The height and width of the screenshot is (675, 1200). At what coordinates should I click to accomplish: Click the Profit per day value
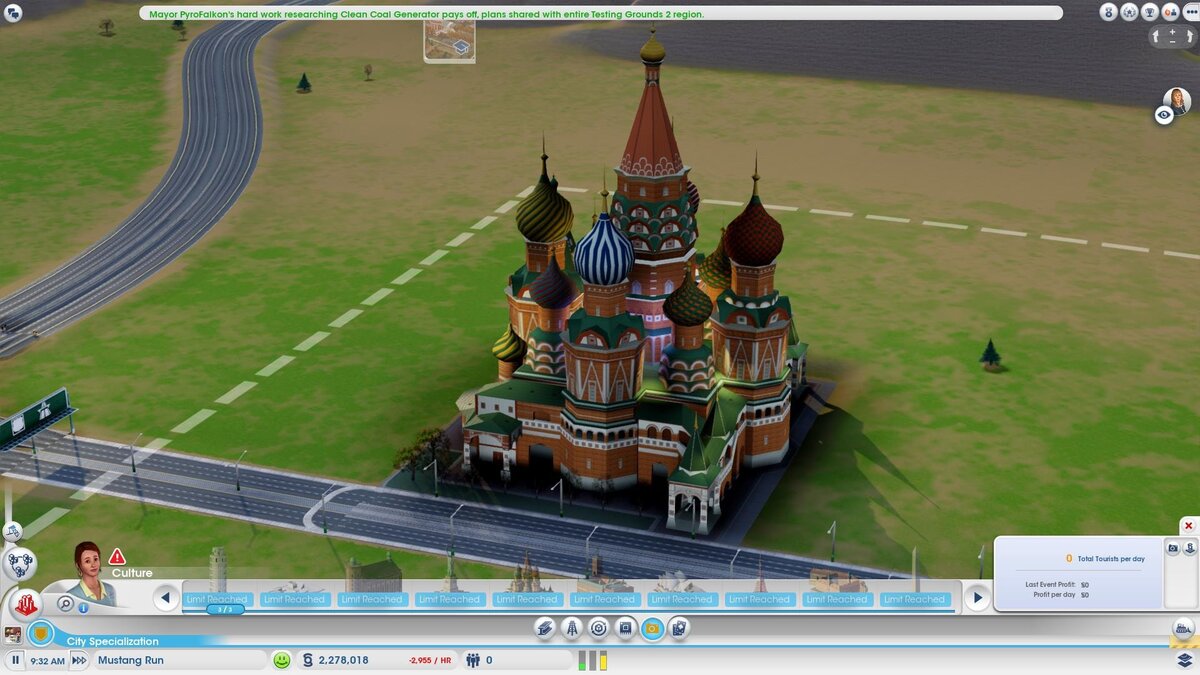(1085, 595)
